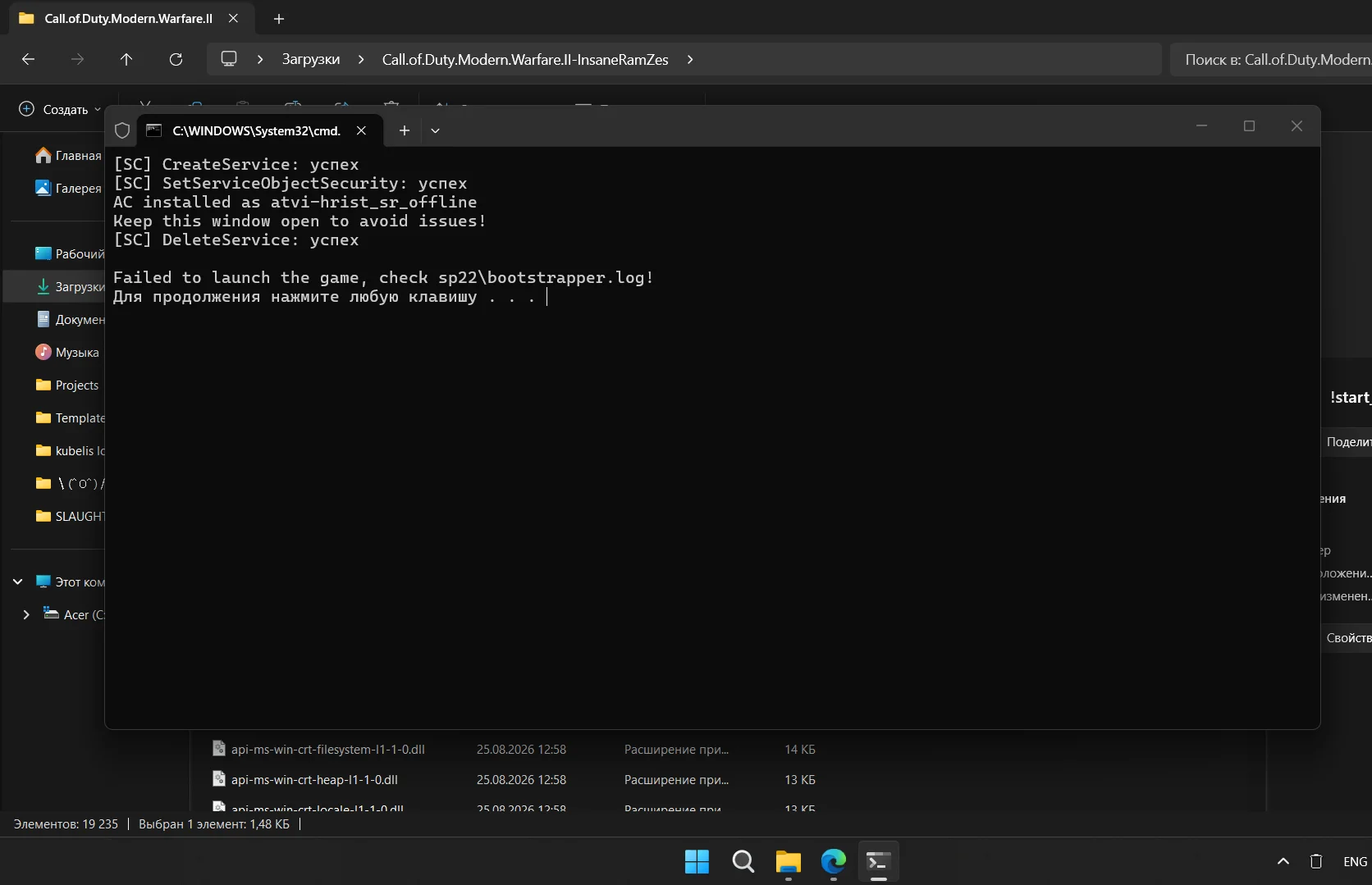This screenshot has width=1372, height=885.
Task: Open Галерея in the Explorer sidebar
Action: (69, 188)
